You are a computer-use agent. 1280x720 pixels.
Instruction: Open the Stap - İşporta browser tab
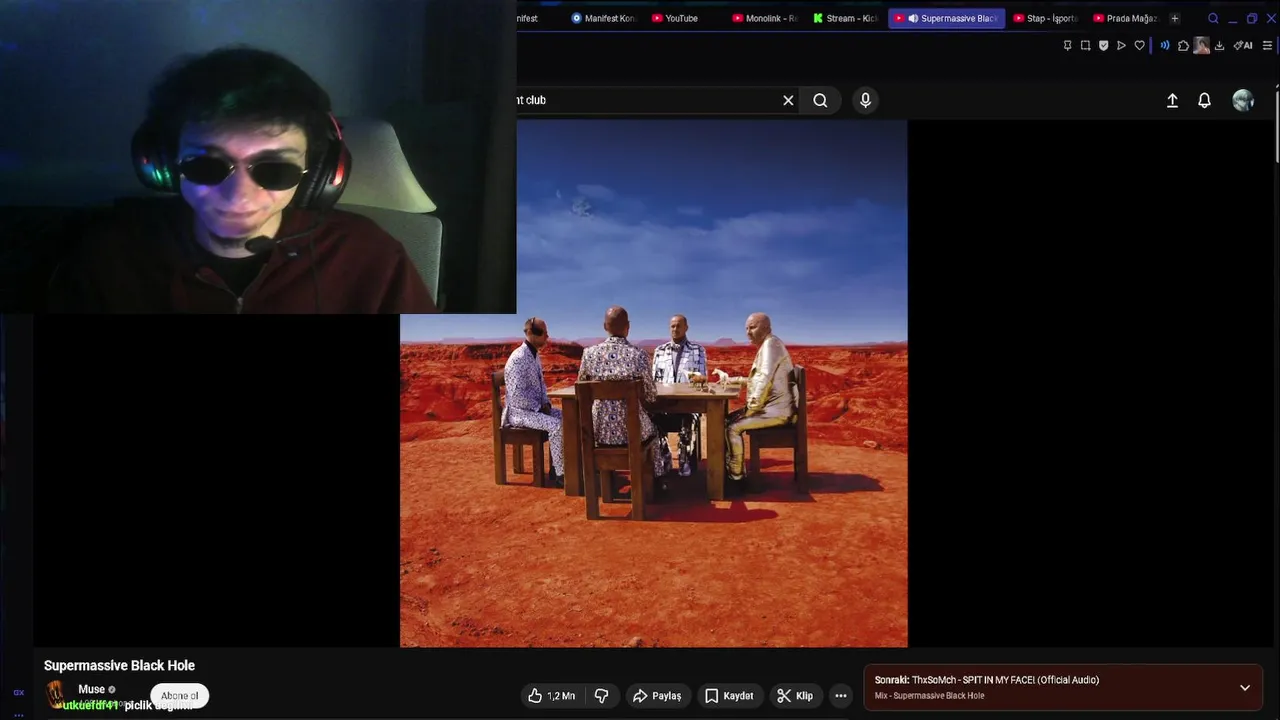tap(1046, 18)
